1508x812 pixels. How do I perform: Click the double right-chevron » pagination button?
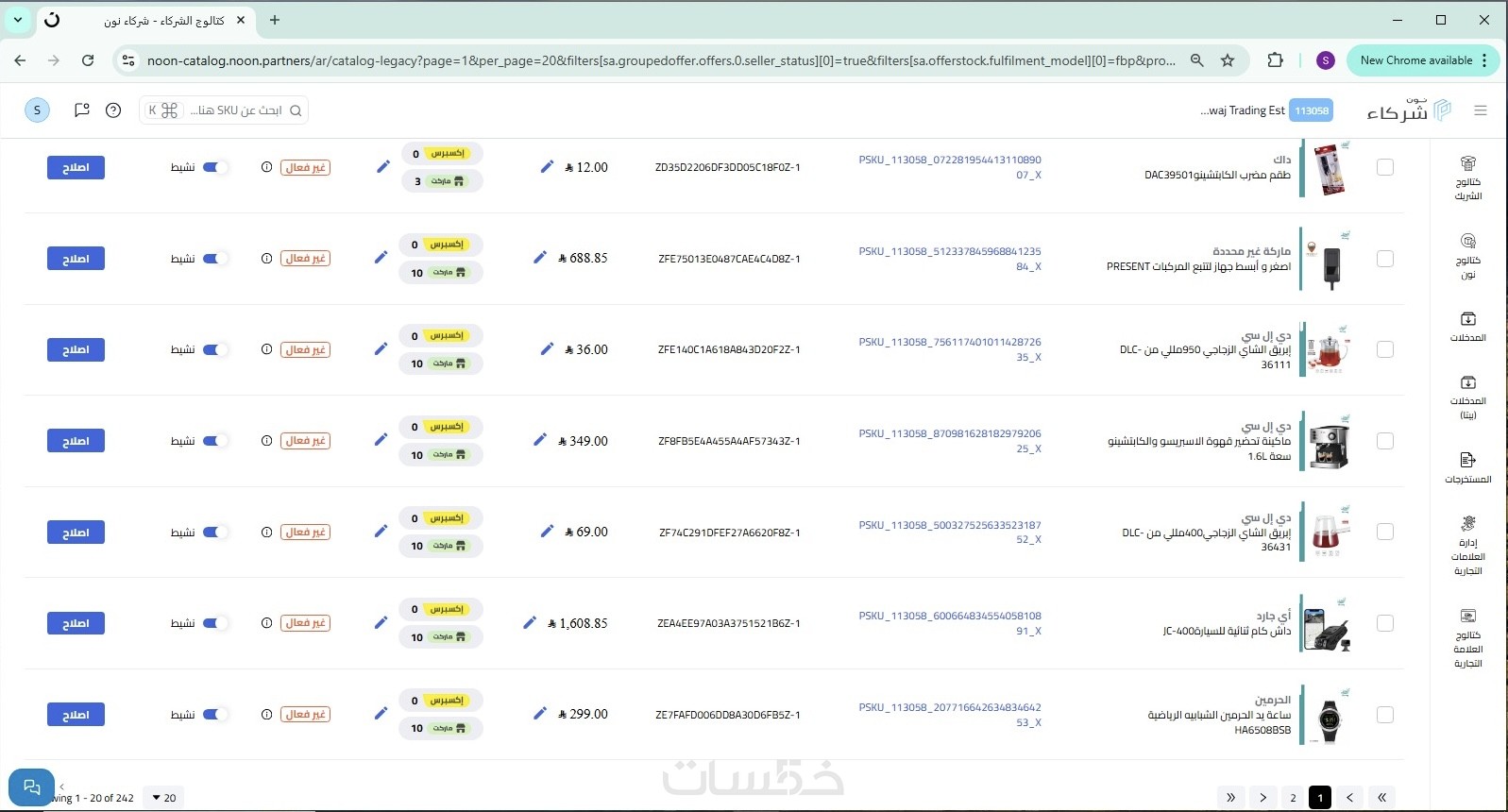click(x=1230, y=798)
